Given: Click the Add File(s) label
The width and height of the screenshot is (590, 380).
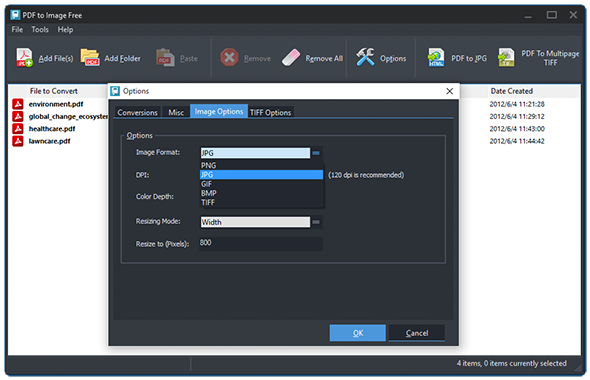Looking at the screenshot, I should coord(56,58).
